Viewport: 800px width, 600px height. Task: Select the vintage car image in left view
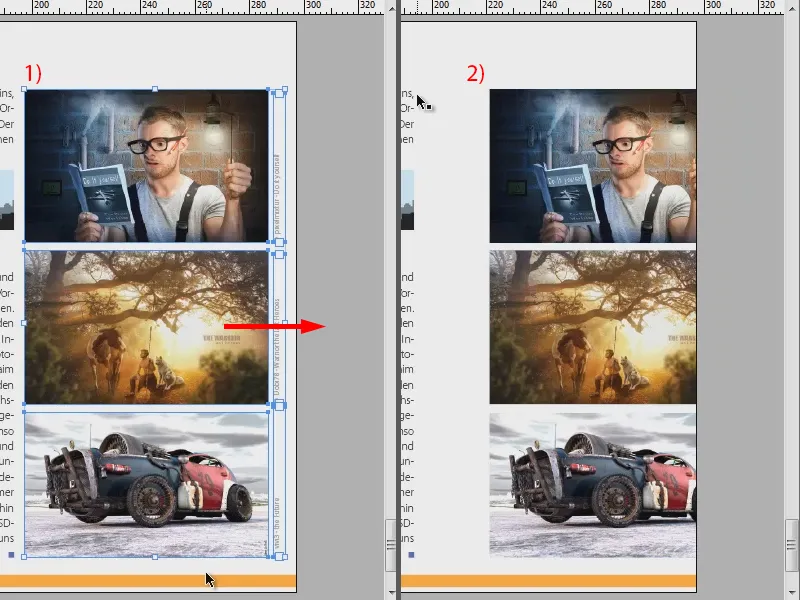146,485
